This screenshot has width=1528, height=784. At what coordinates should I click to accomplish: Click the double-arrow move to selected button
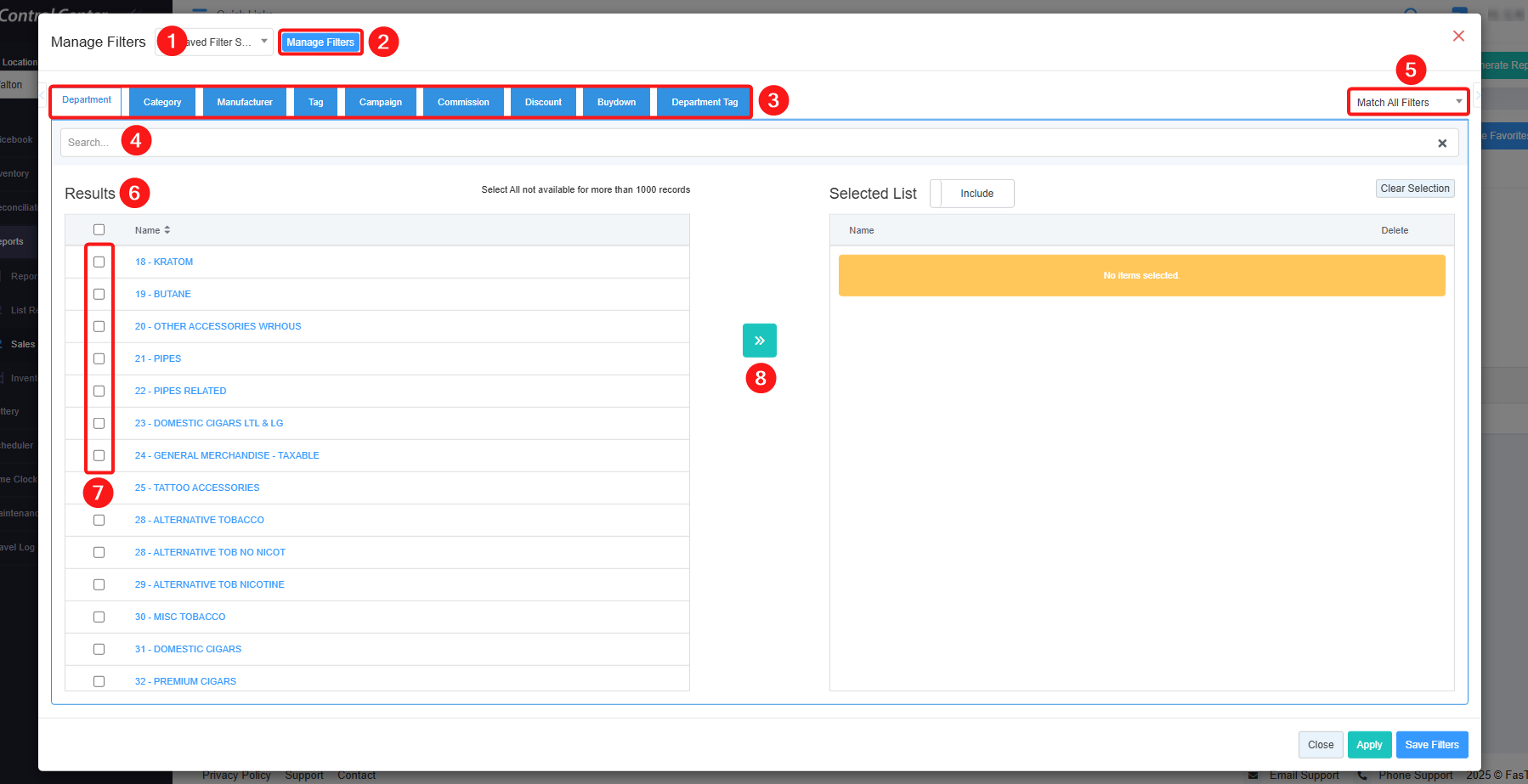click(x=759, y=341)
